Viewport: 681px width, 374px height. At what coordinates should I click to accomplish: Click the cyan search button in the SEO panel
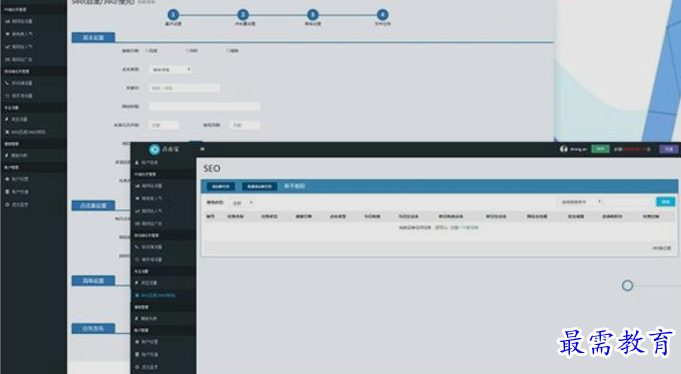click(665, 202)
